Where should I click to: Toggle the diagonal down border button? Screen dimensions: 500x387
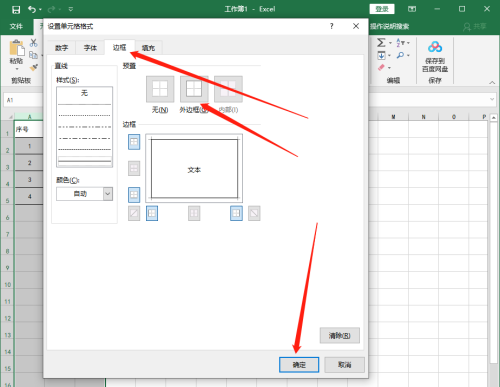254,213
